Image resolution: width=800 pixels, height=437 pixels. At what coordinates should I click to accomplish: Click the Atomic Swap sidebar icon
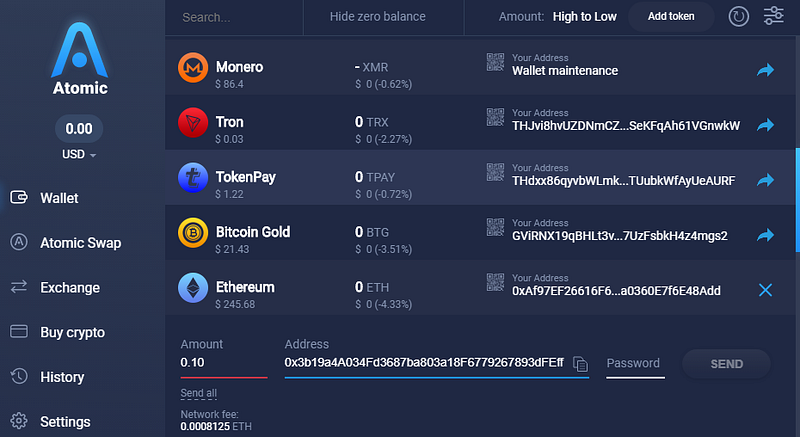(x=19, y=242)
